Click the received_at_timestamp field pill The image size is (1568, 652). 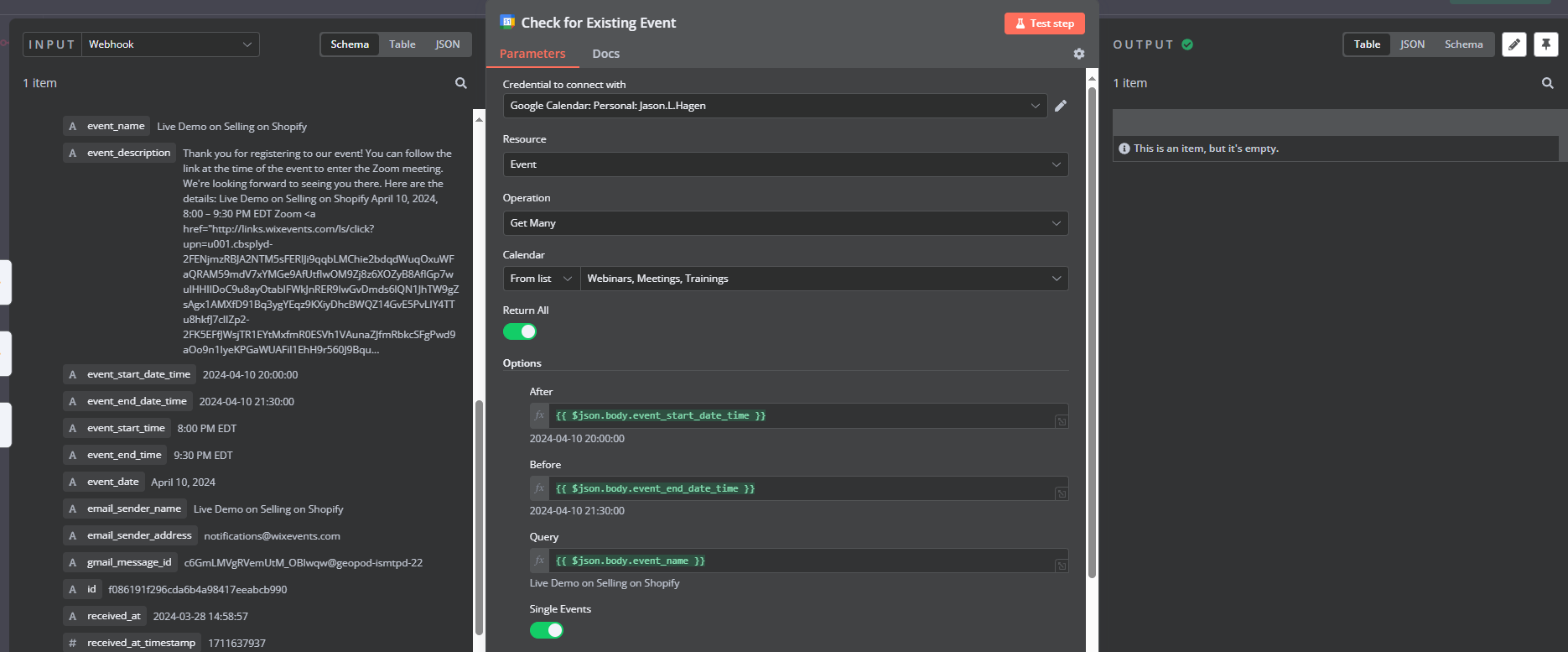click(132, 643)
